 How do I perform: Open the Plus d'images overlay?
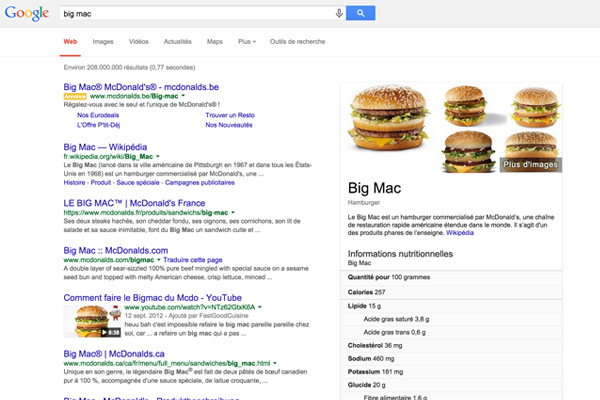[531, 165]
